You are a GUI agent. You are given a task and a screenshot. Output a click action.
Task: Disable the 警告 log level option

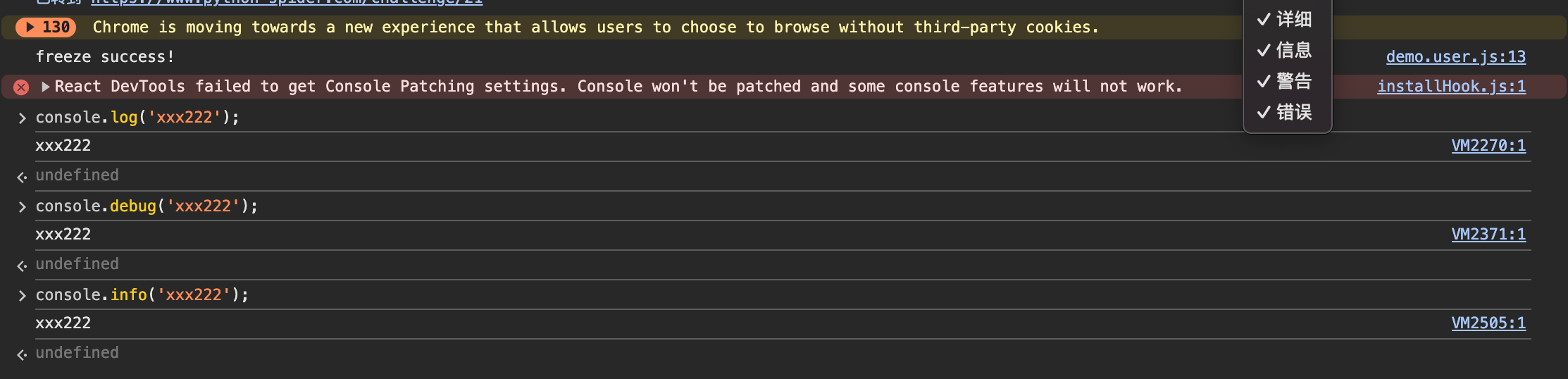[1286, 81]
